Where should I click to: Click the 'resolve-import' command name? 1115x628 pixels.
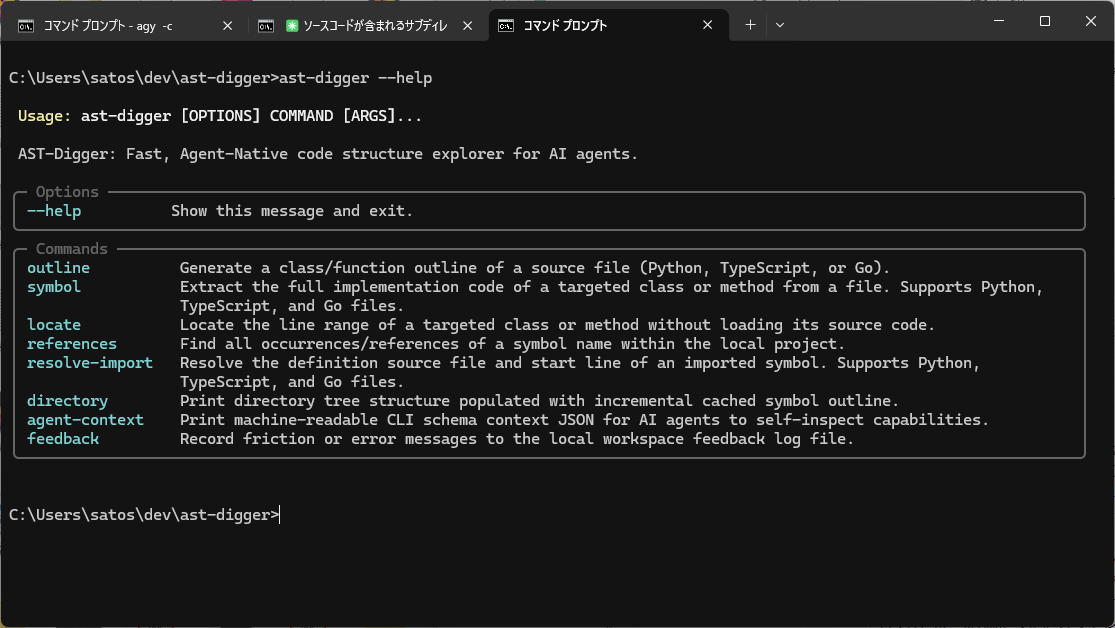(90, 363)
